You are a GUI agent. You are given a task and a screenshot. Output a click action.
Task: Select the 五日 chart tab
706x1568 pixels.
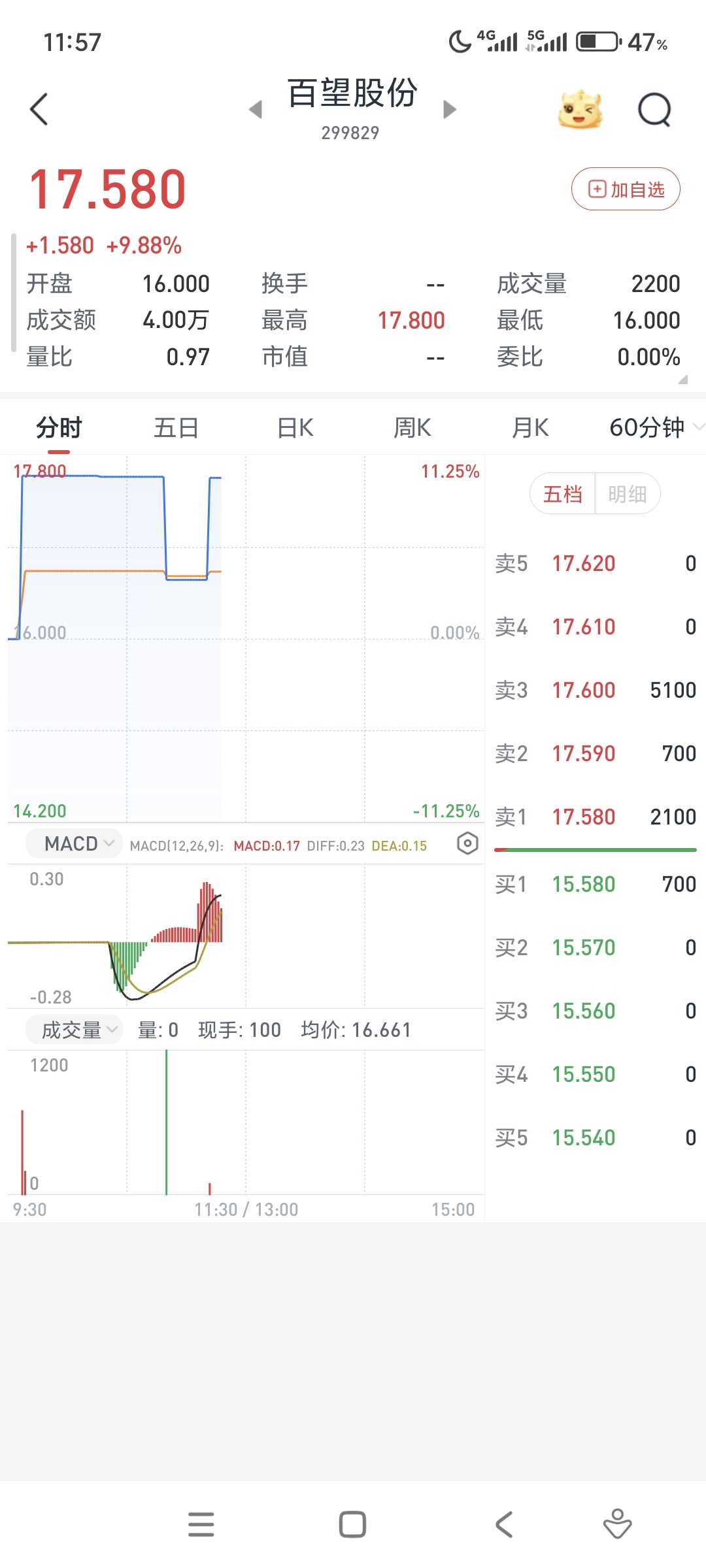[x=176, y=428]
